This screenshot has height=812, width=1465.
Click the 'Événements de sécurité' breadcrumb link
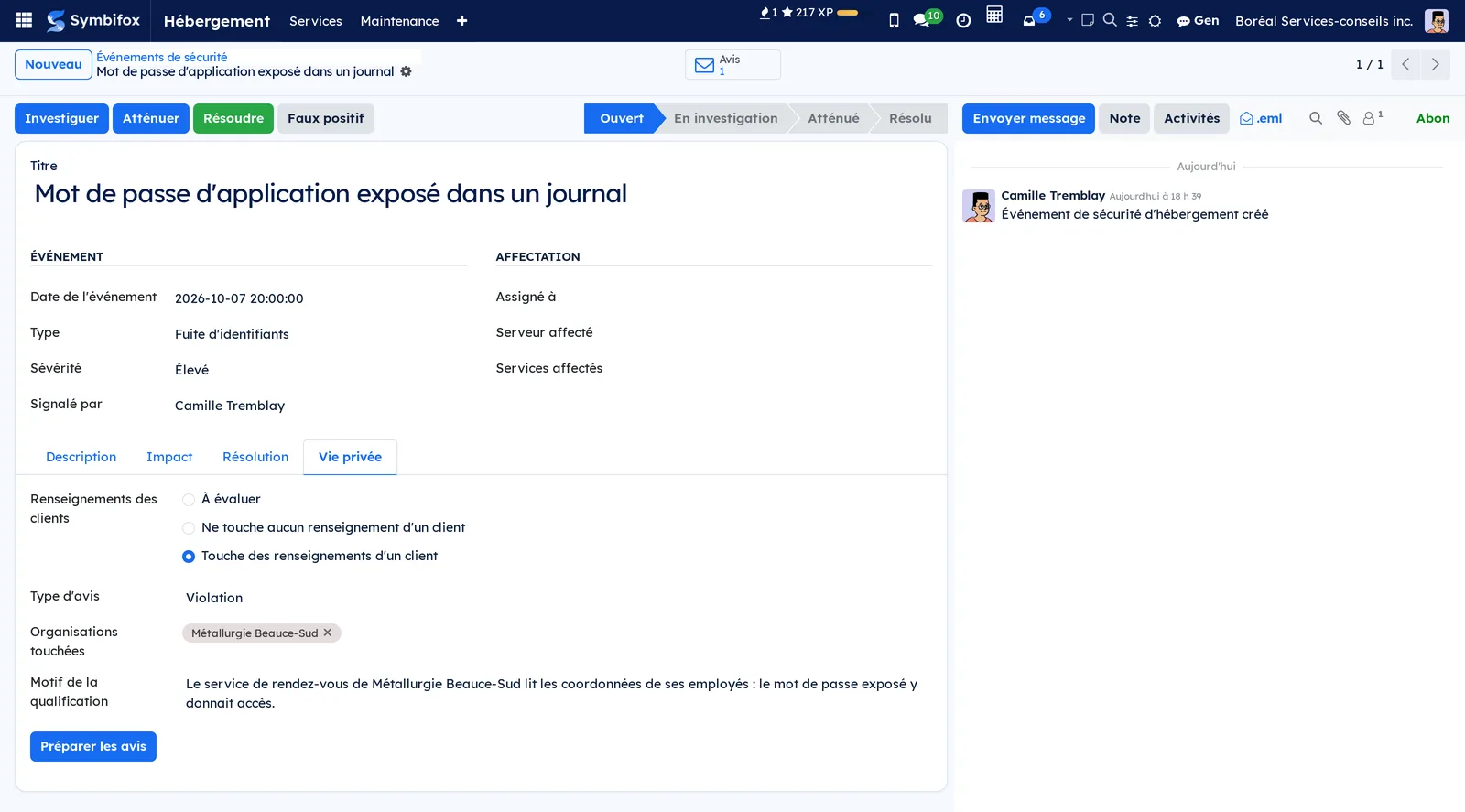click(162, 57)
